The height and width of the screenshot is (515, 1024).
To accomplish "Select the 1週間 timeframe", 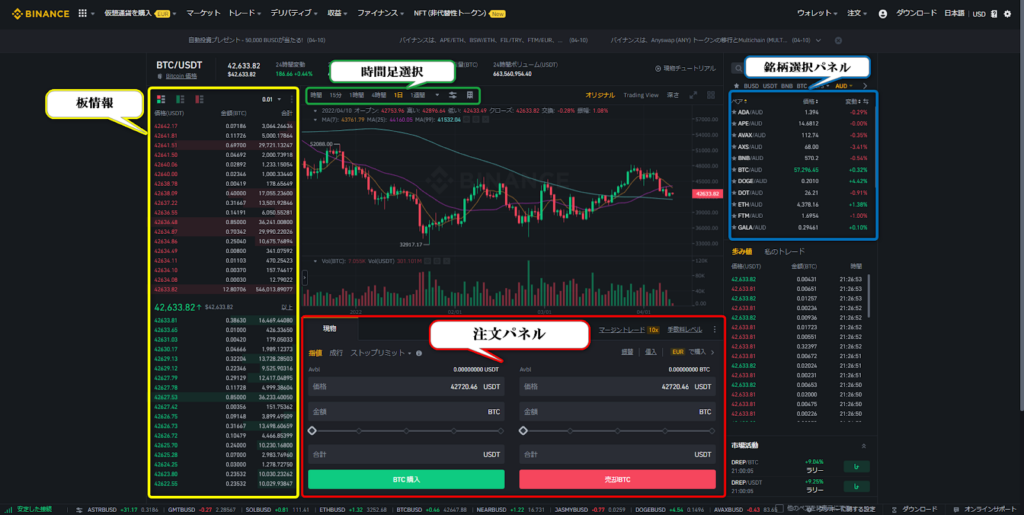I will coord(418,95).
